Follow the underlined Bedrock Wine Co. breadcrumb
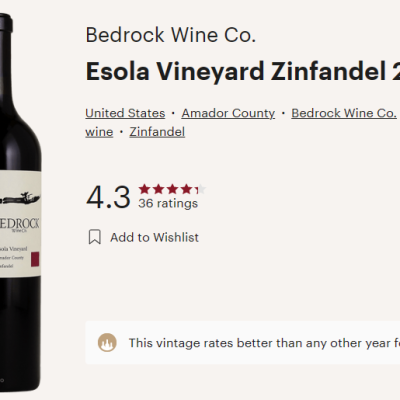400x400 pixels. coord(344,113)
